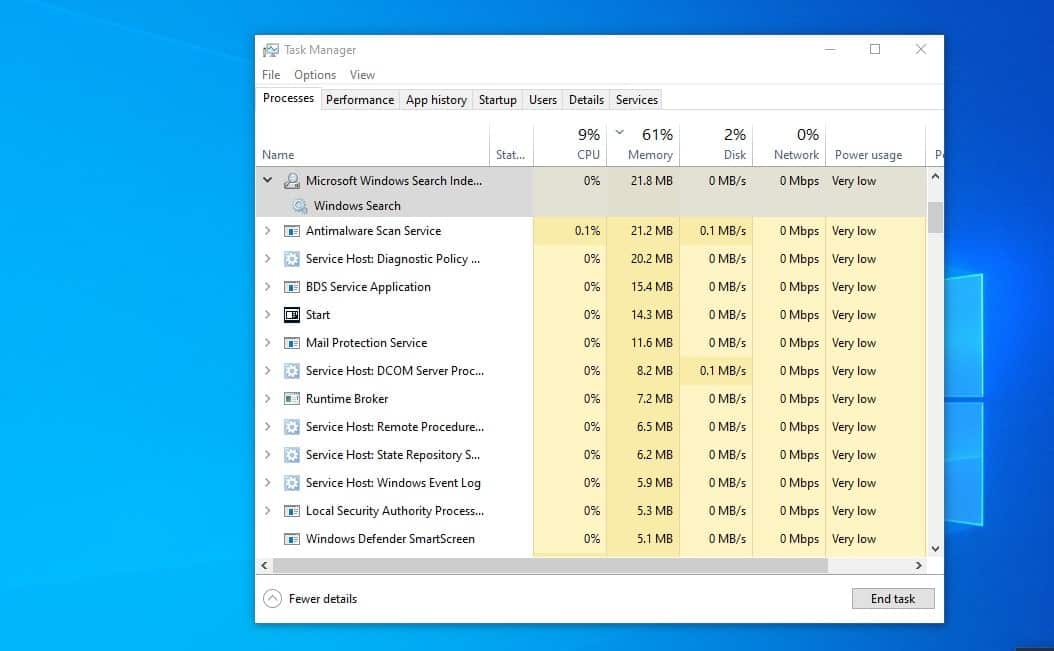Viewport: 1054px width, 651px height.
Task: Open the Details tab
Action: click(x=586, y=100)
